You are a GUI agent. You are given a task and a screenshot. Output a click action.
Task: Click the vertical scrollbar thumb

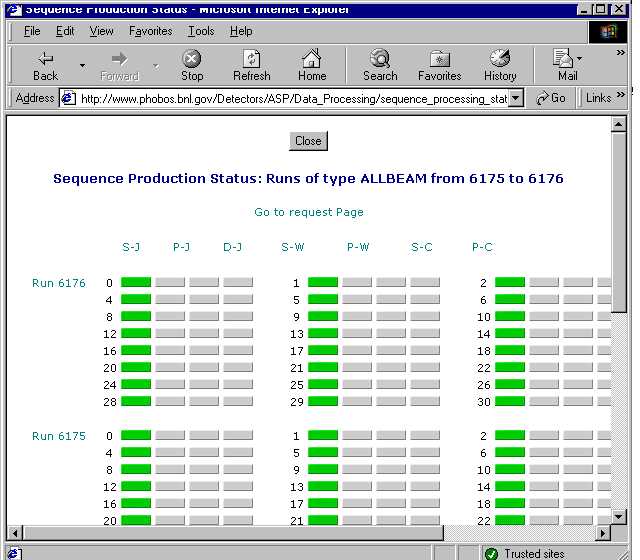618,222
